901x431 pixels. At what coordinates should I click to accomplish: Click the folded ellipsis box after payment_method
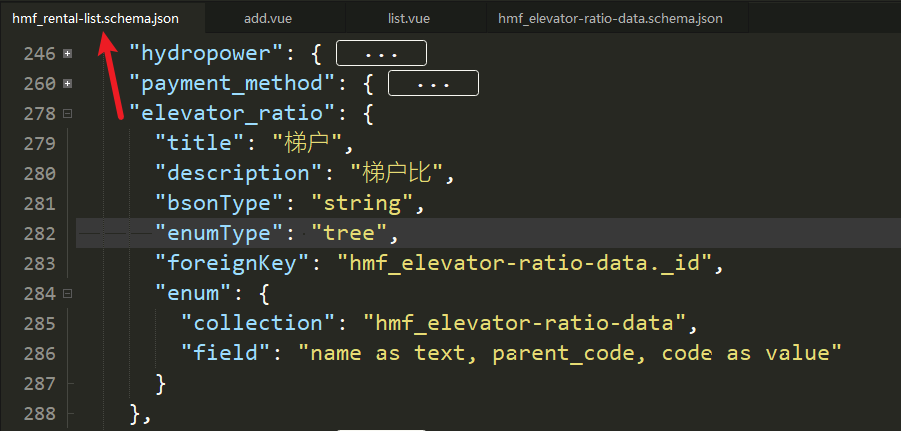pyautogui.click(x=433, y=83)
